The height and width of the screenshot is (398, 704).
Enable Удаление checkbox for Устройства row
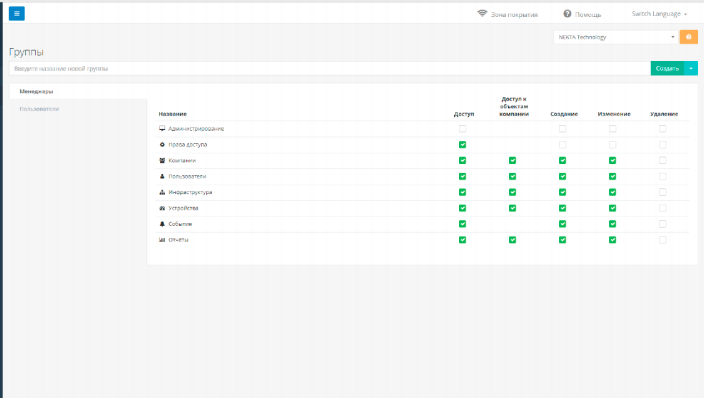pyautogui.click(x=663, y=208)
